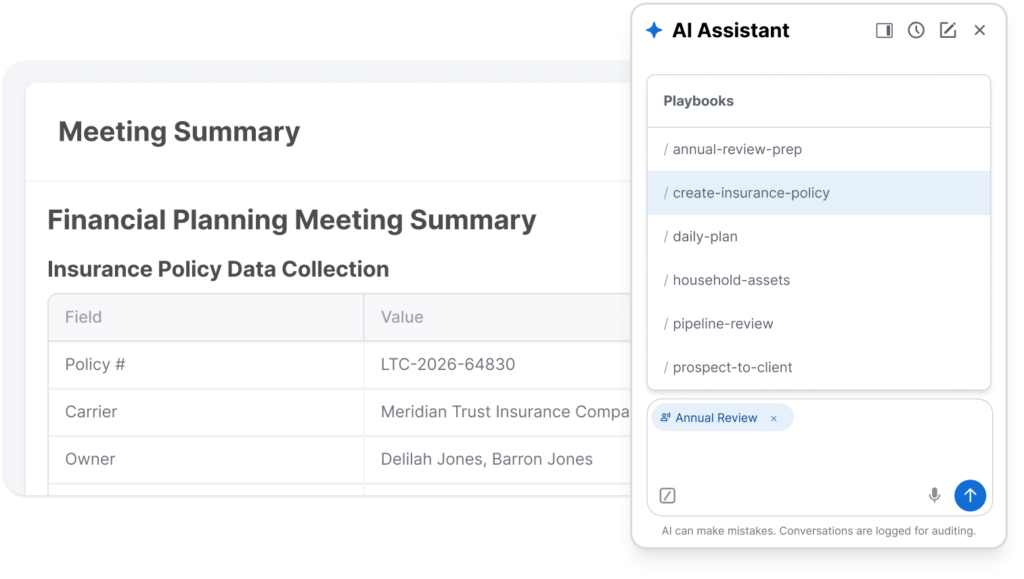Select the annual-review-prep playbook
The height and width of the screenshot is (579, 1024).
(819, 149)
